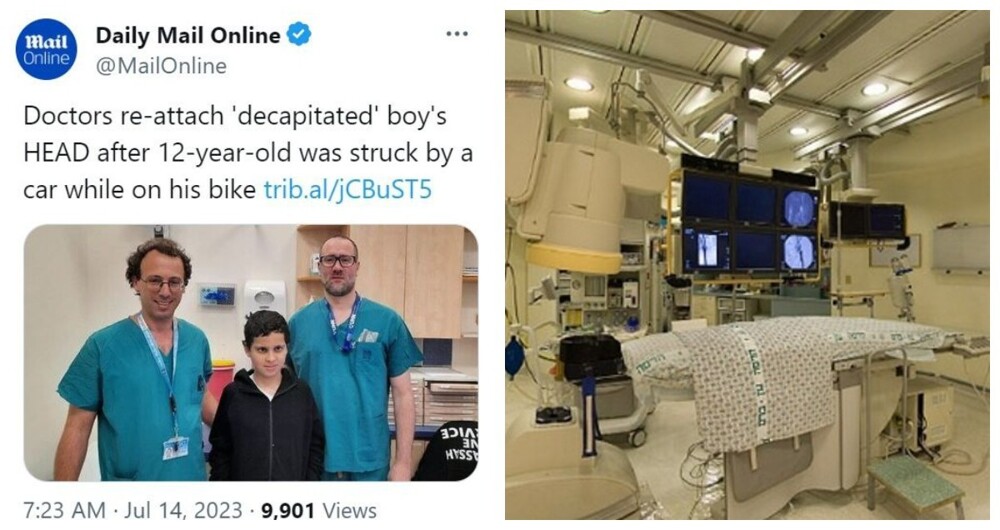Open the Daily Mail Online profile name
The width and height of the screenshot is (1000, 530).
click(x=188, y=35)
